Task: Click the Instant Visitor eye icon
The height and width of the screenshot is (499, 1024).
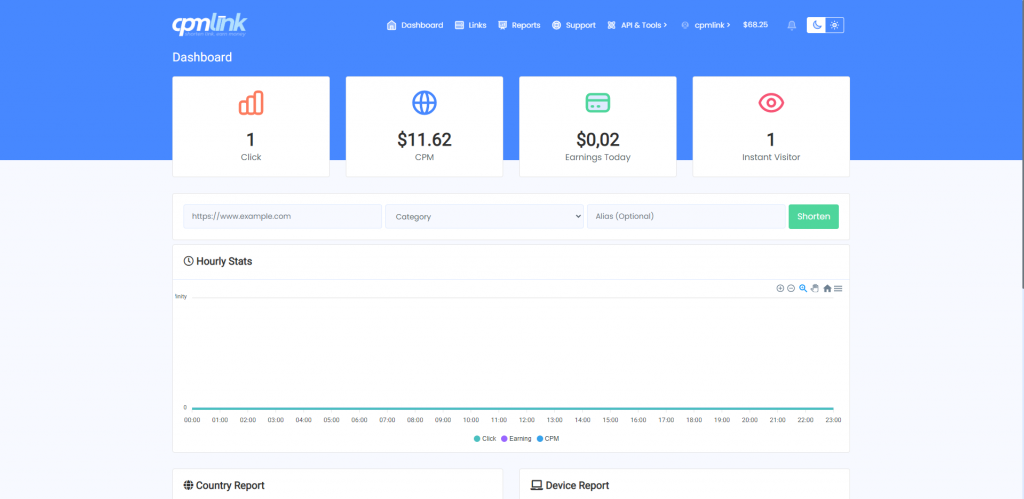Action: (x=770, y=102)
